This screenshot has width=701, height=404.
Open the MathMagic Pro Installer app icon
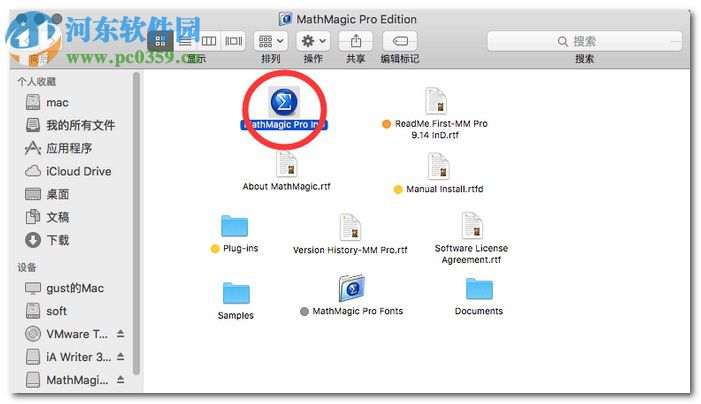pyautogui.click(x=284, y=102)
